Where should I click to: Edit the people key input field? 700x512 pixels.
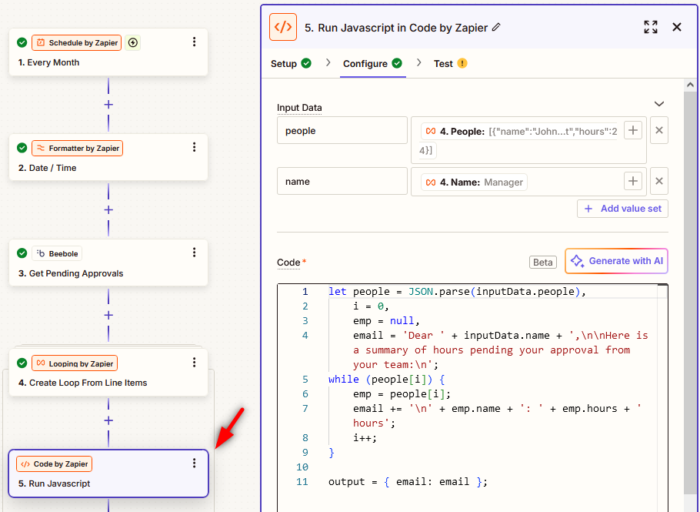click(x=342, y=130)
